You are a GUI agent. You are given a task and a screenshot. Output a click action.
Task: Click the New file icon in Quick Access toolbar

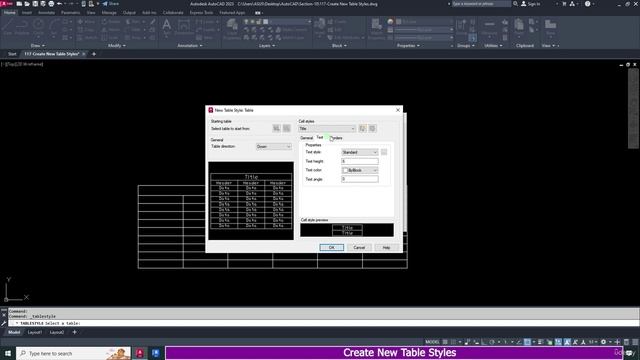(x=19, y=4)
